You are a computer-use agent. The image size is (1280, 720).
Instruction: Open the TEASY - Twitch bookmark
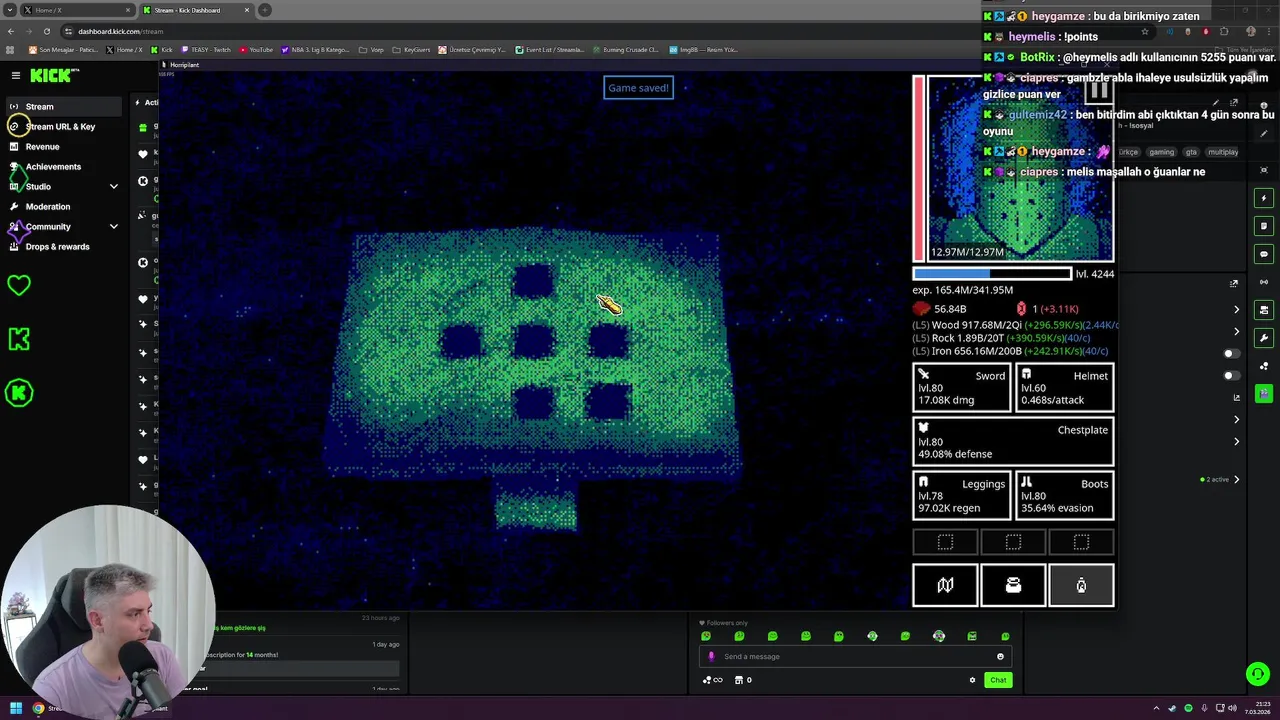(x=204, y=49)
